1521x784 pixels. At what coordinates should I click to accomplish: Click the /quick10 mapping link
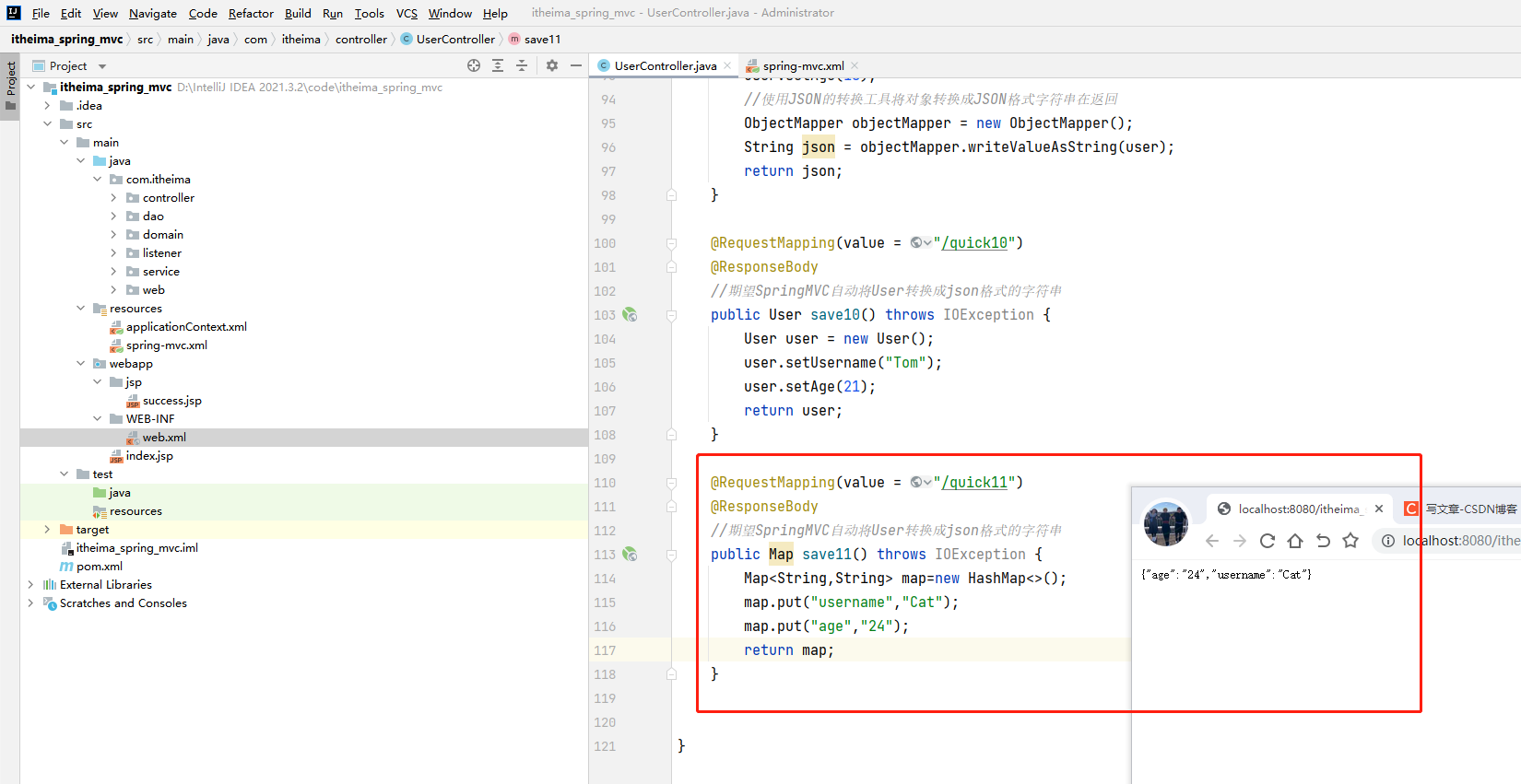pyautogui.click(x=974, y=243)
